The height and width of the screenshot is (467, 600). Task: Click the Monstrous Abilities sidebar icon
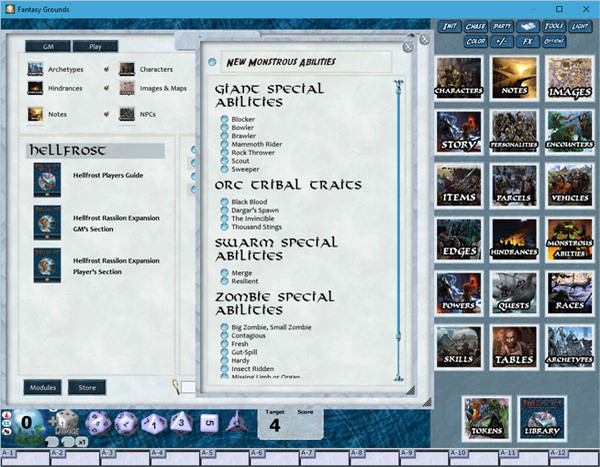click(569, 240)
